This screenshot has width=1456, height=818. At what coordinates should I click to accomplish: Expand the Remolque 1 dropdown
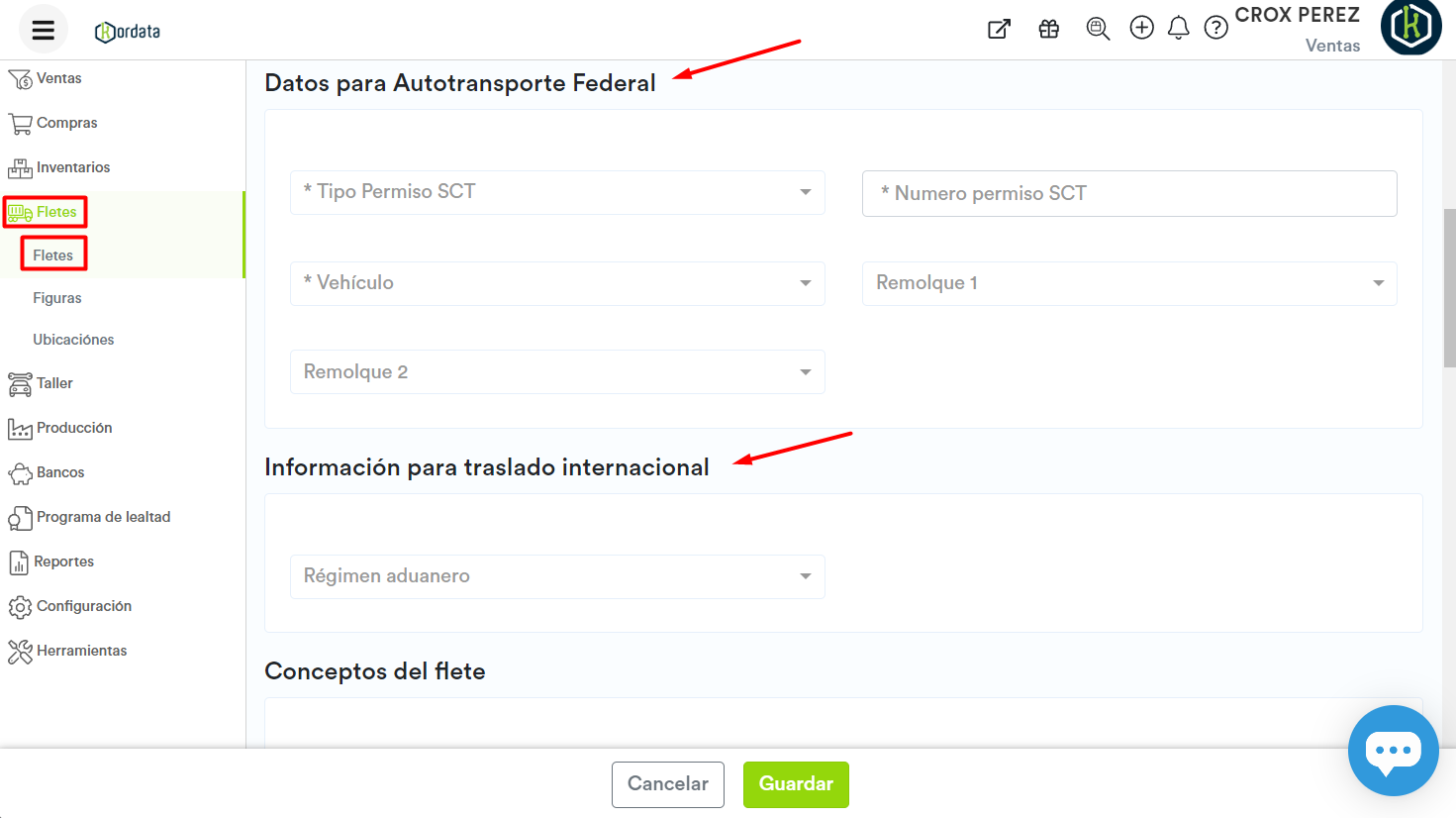click(1129, 283)
